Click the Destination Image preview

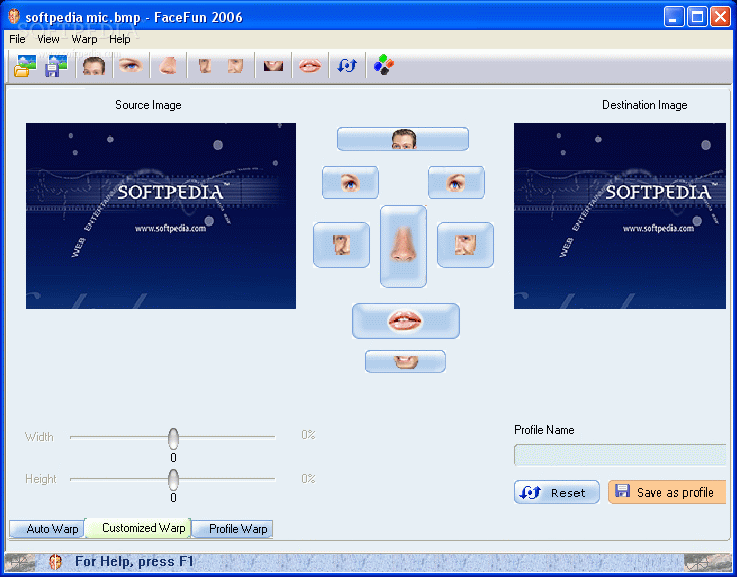[620, 216]
